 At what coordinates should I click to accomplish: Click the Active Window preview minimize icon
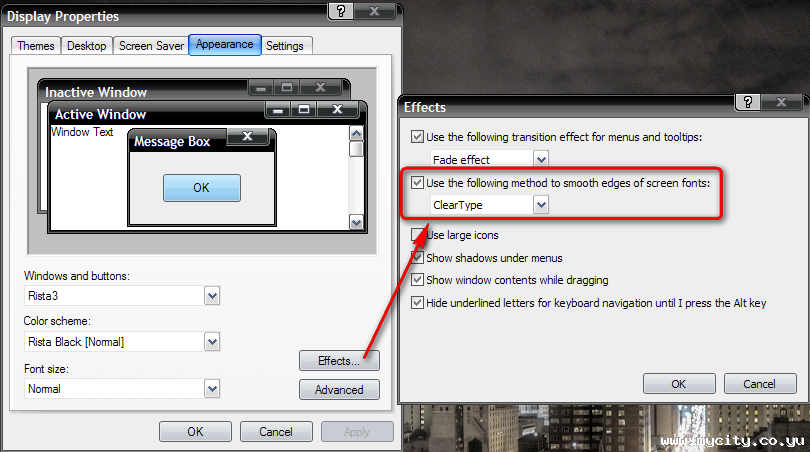278,109
